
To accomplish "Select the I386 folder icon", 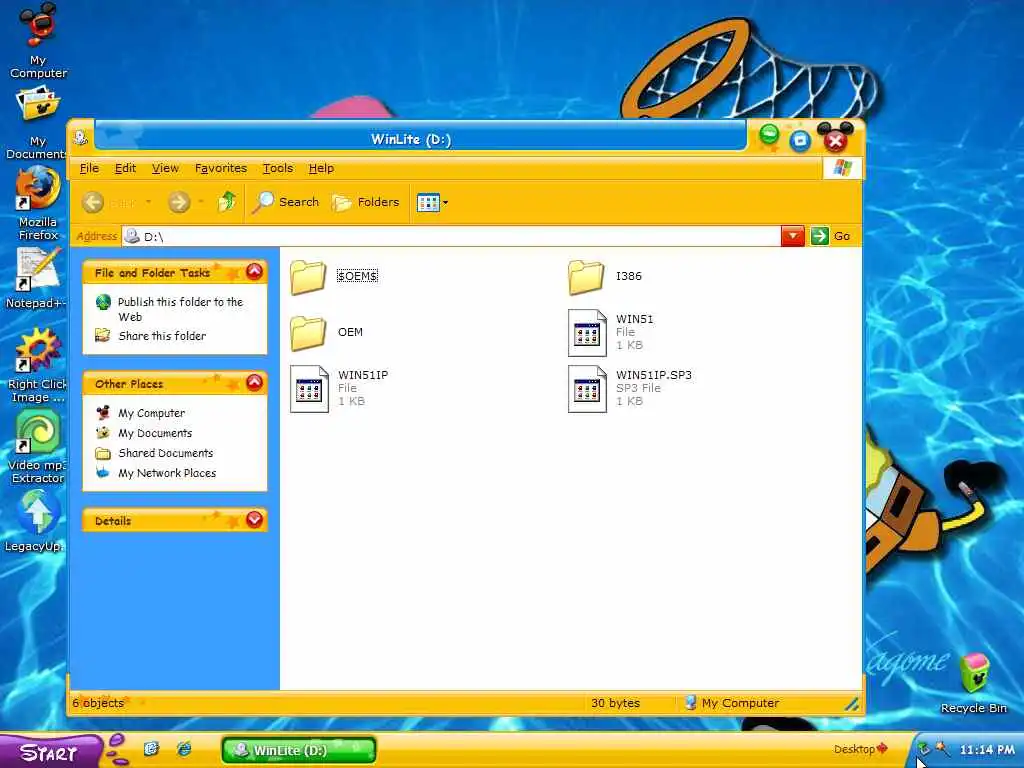I will click(586, 277).
